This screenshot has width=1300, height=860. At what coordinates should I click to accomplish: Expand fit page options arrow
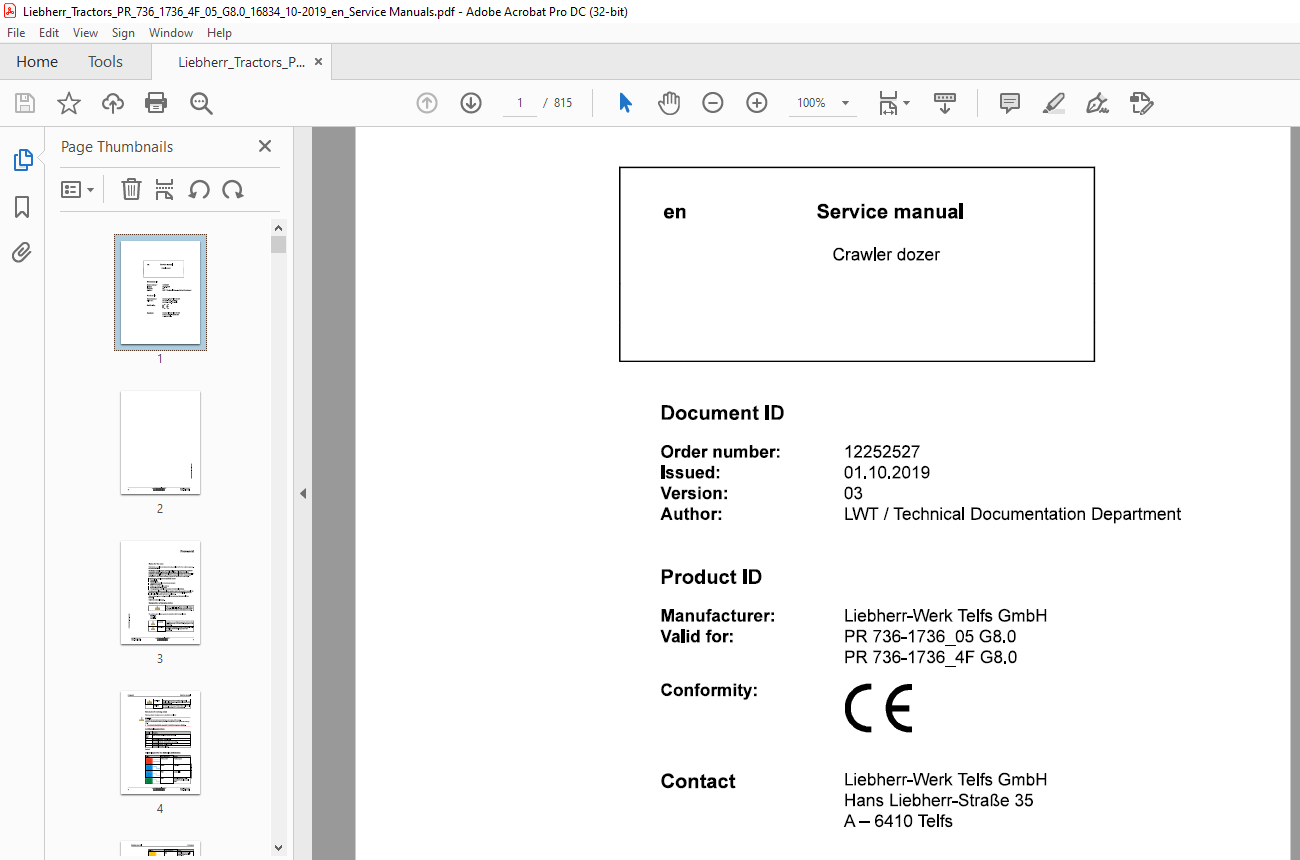pyautogui.click(x=907, y=103)
